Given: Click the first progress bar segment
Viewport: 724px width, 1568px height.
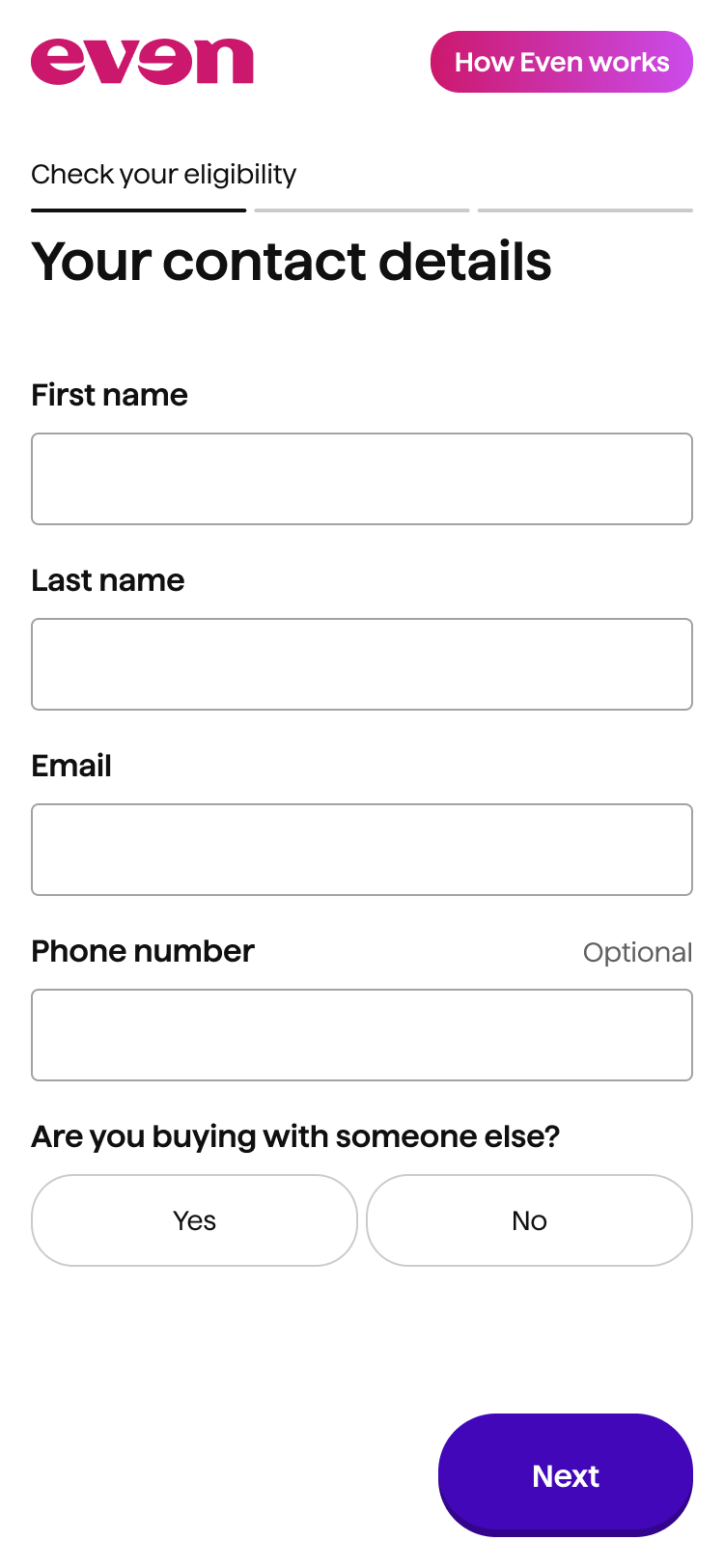Looking at the screenshot, I should point(138,210).
